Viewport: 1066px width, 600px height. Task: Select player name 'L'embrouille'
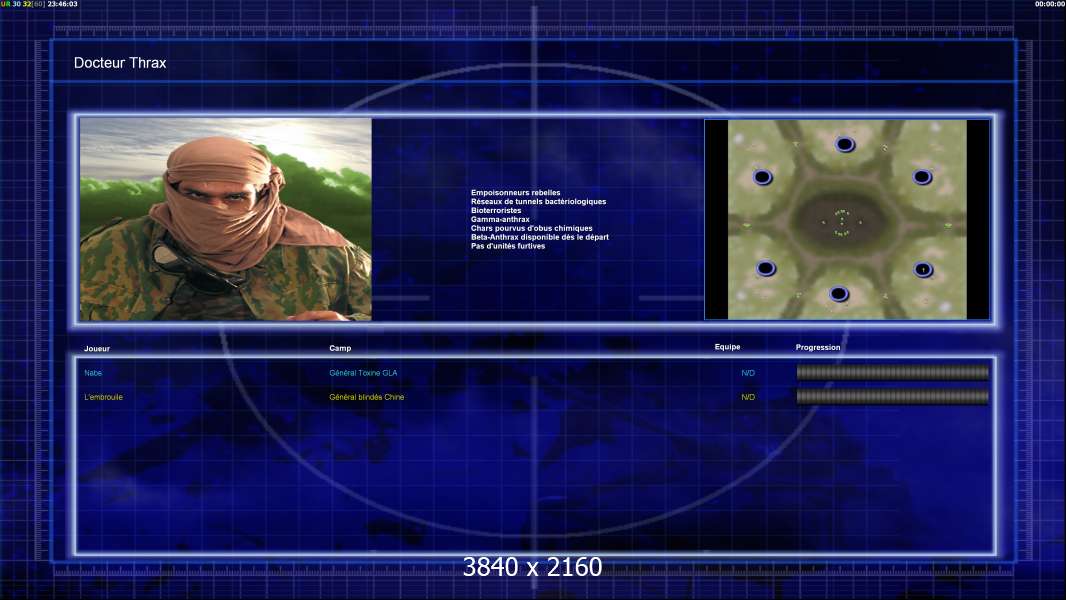pos(103,397)
